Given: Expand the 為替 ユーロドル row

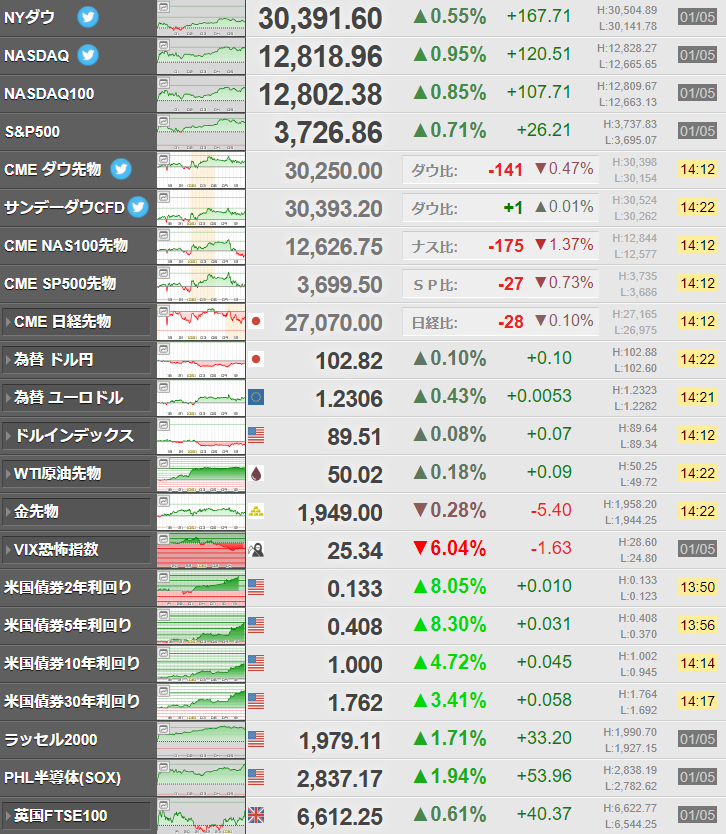Looking at the screenshot, I should (x=77, y=398).
